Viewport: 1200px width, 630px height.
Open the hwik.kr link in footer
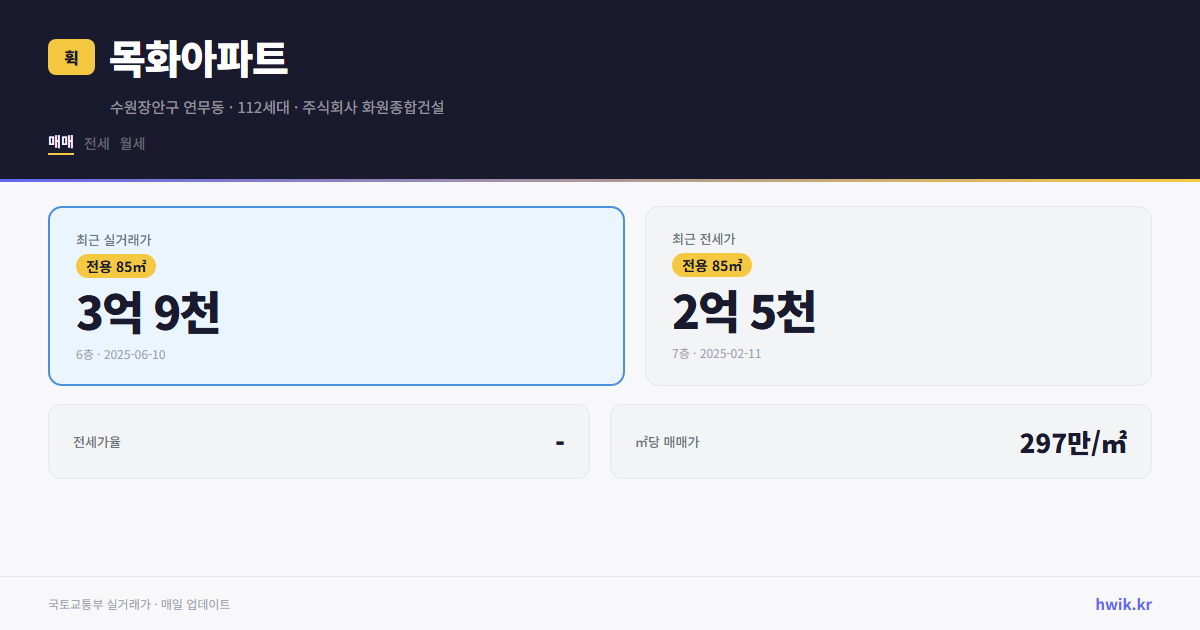pyautogui.click(x=1122, y=603)
